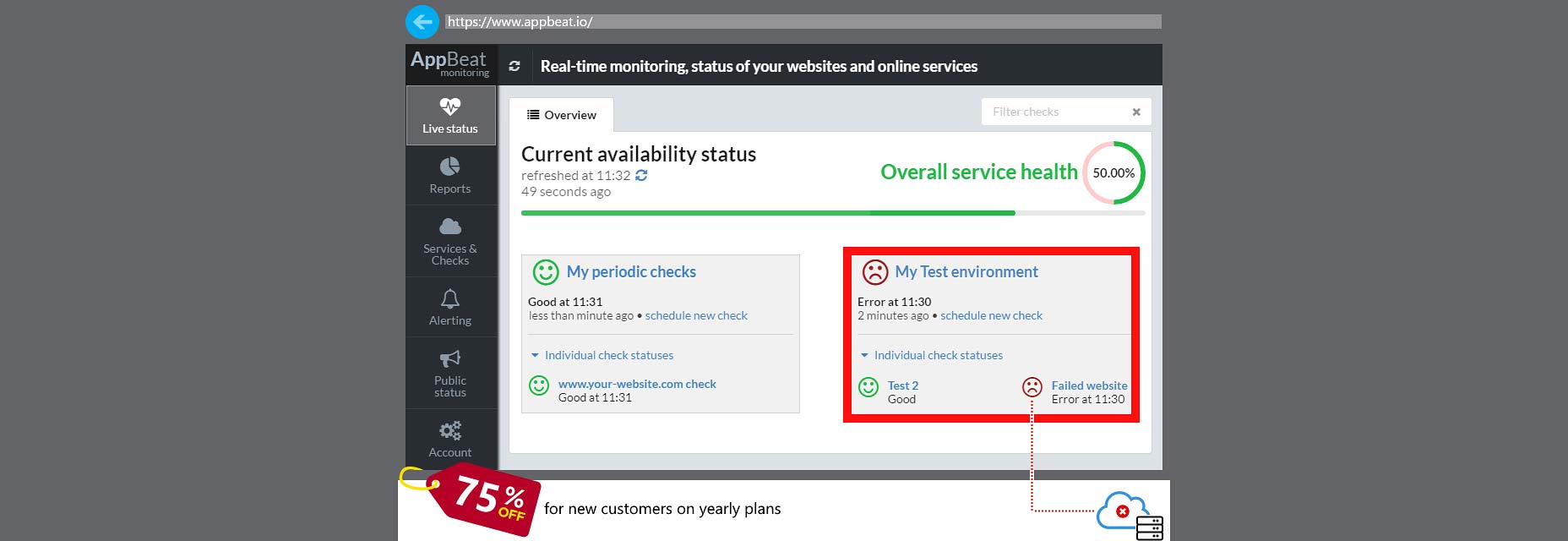Open Account gears section
This screenshot has height=541, width=1568.
[450, 439]
